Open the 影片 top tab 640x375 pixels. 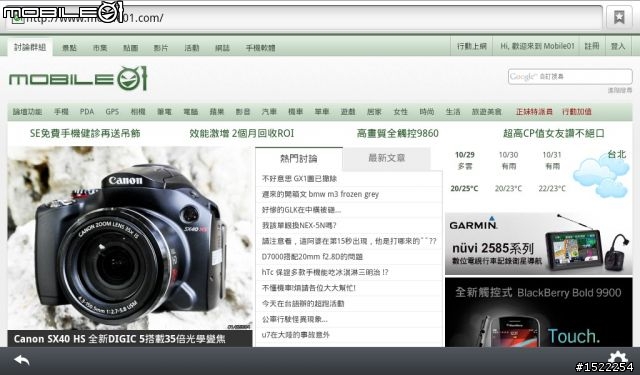click(161, 48)
